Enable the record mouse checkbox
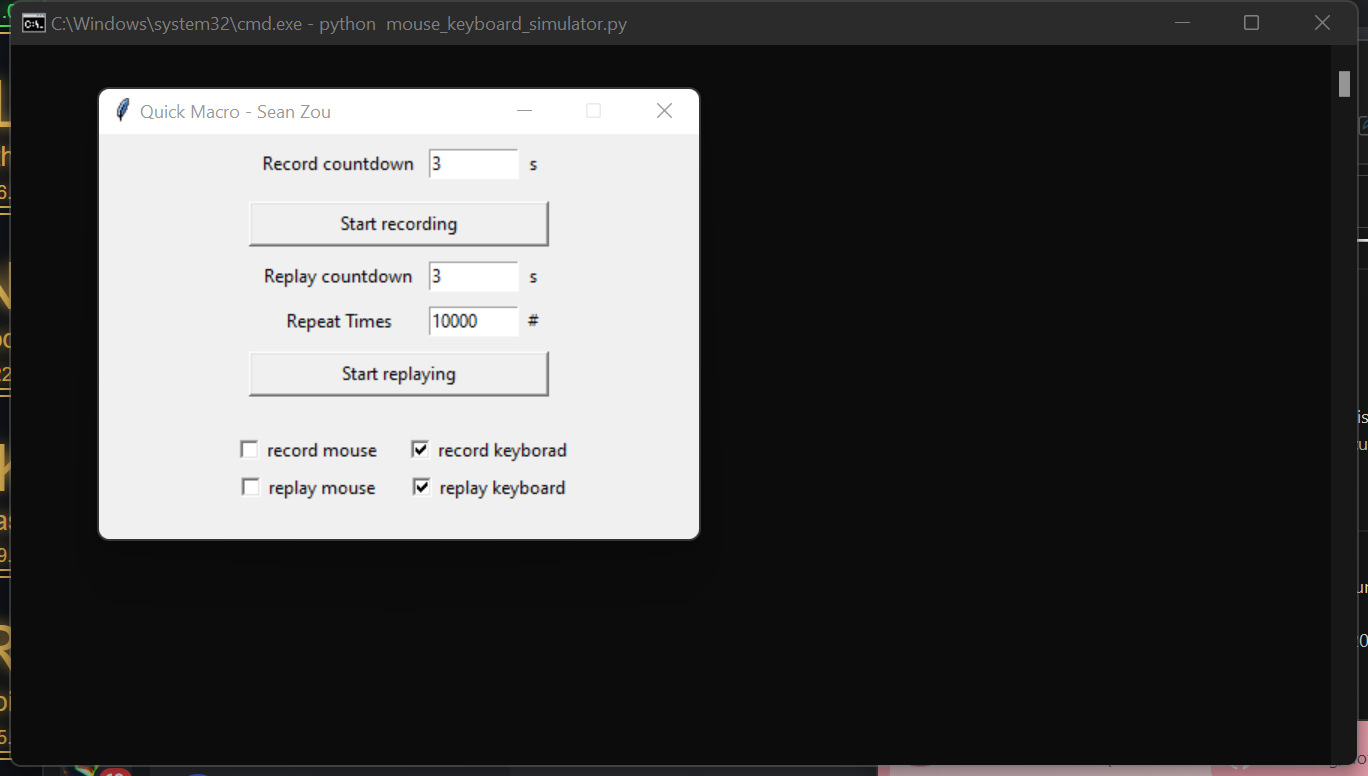 pyautogui.click(x=250, y=450)
